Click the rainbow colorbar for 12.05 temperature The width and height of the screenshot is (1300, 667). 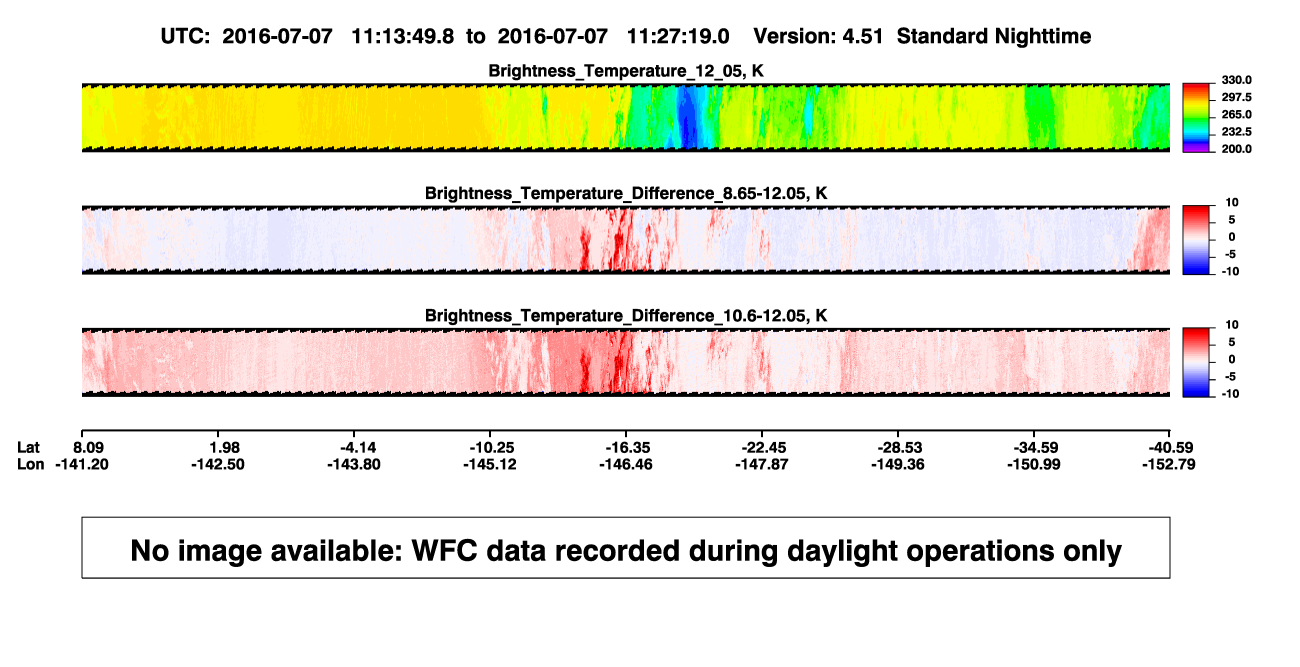click(x=1194, y=117)
